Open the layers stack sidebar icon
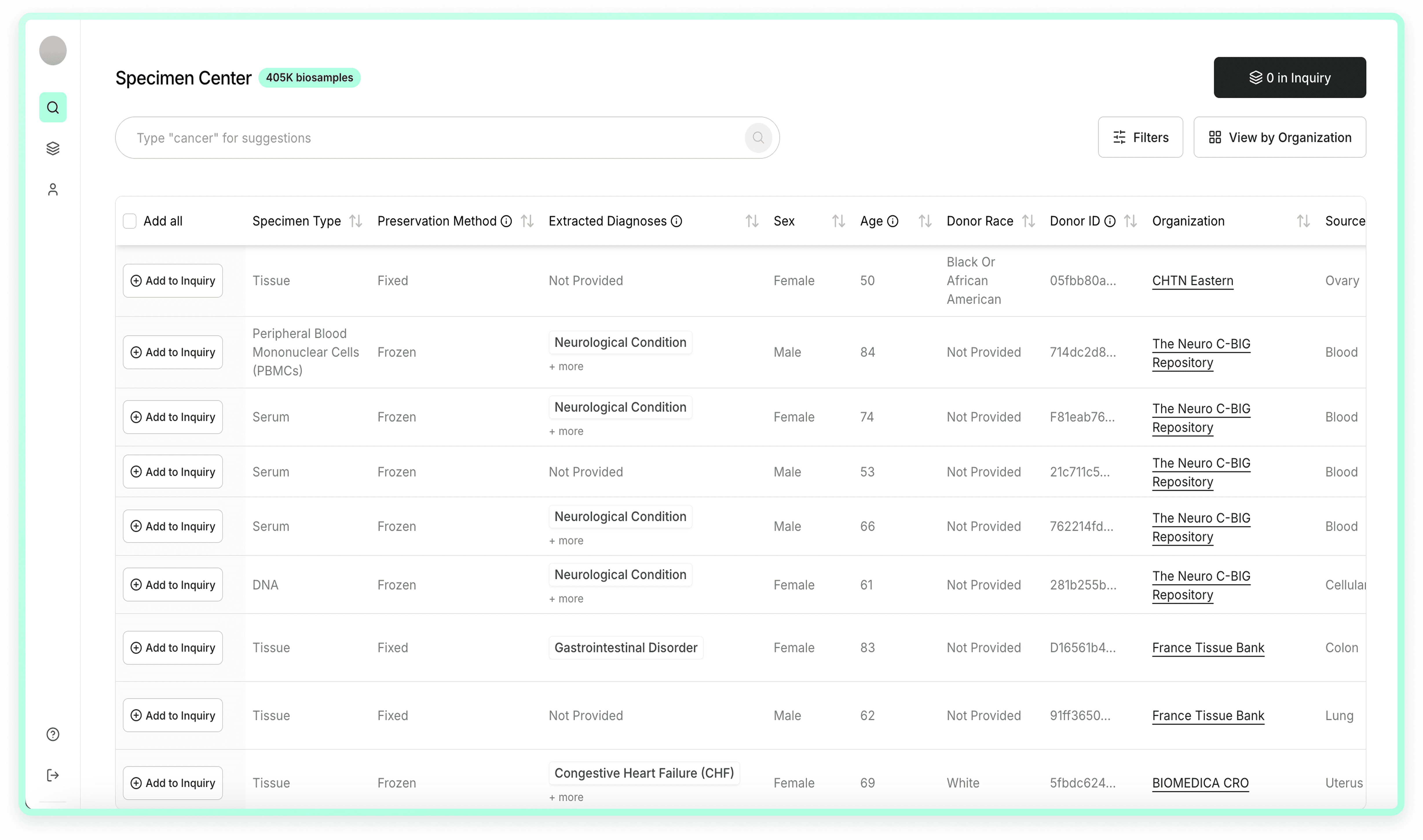The height and width of the screenshot is (840, 1423). [x=53, y=148]
